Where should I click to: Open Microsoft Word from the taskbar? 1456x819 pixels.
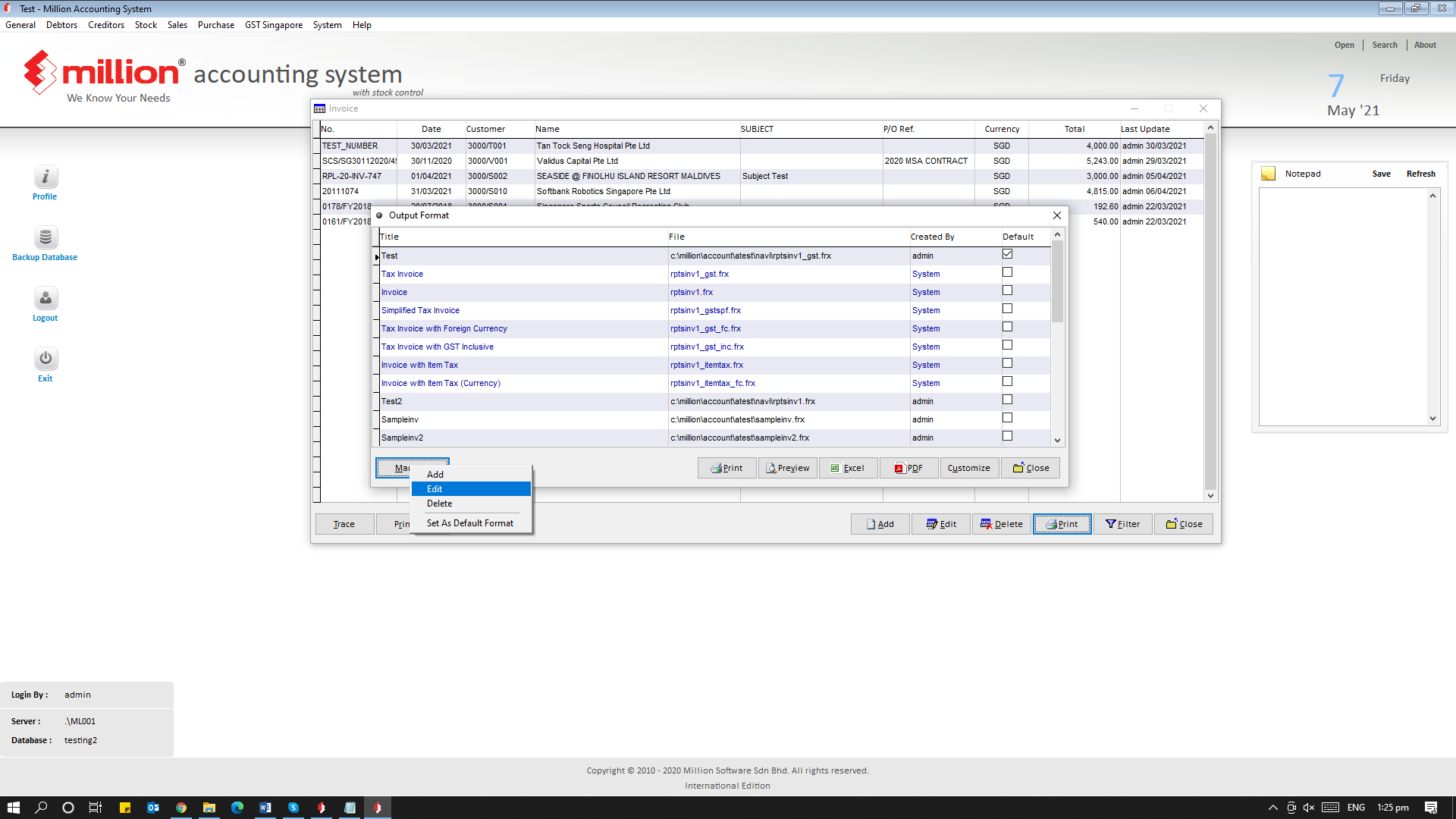click(265, 808)
